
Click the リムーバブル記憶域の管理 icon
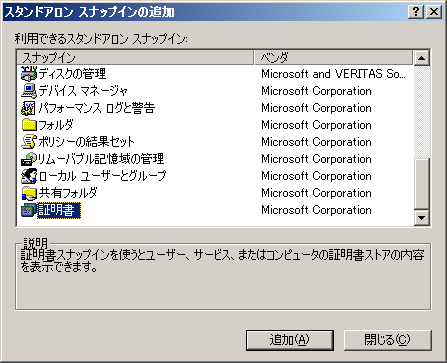point(29,159)
